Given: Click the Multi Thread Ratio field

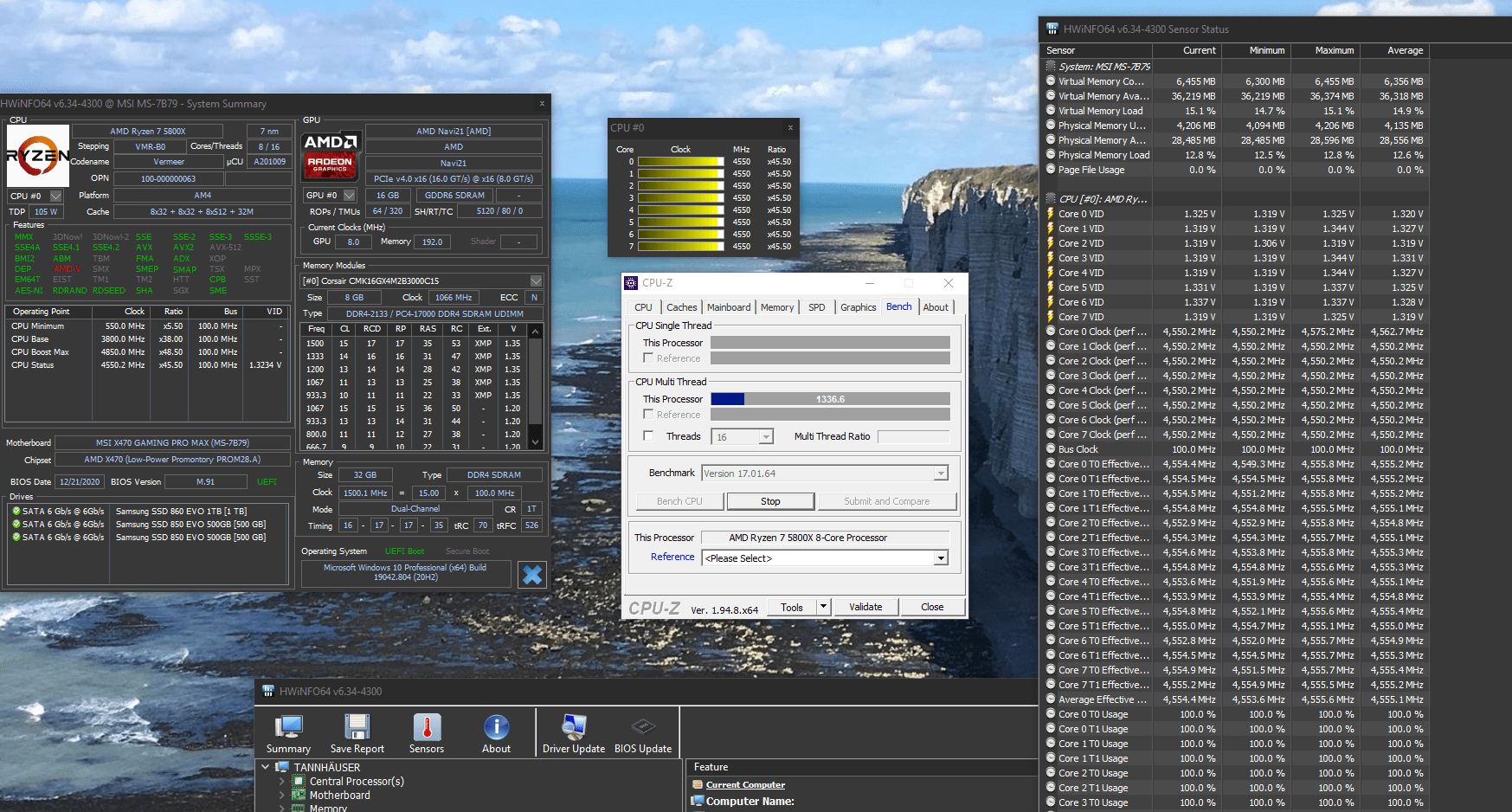Looking at the screenshot, I should coord(913,436).
